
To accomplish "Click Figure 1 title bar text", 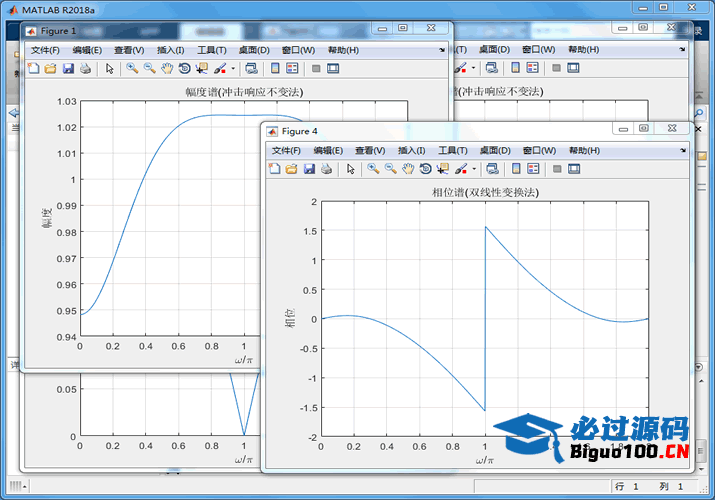I will pos(58,31).
